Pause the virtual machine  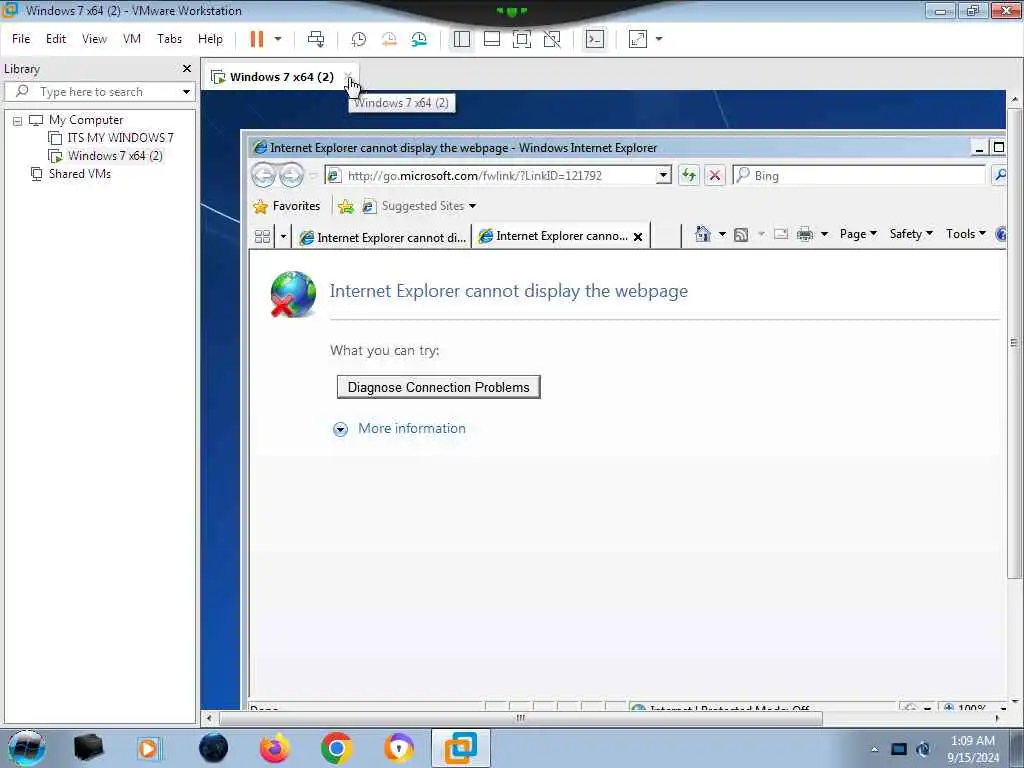coord(257,39)
